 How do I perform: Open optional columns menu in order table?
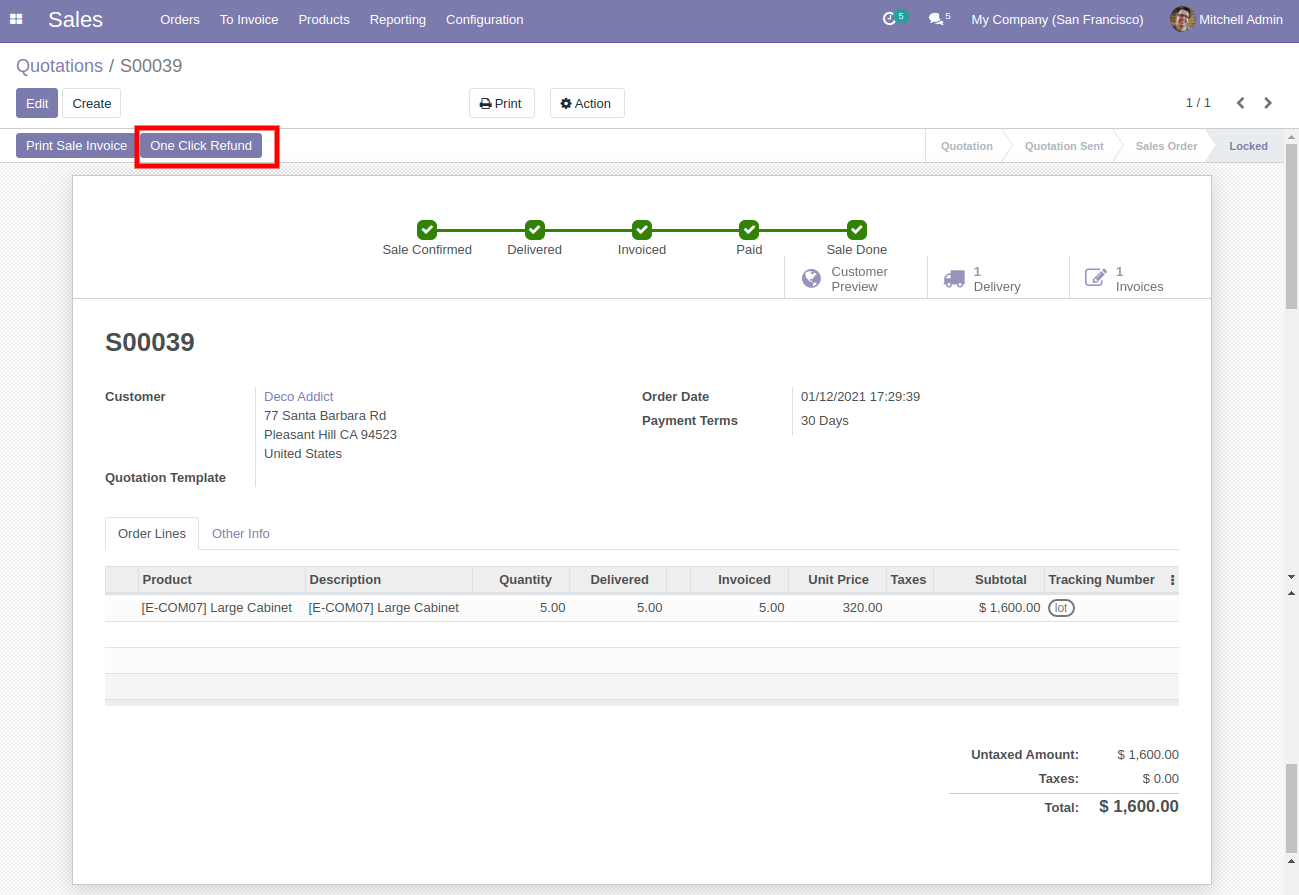pos(1172,580)
